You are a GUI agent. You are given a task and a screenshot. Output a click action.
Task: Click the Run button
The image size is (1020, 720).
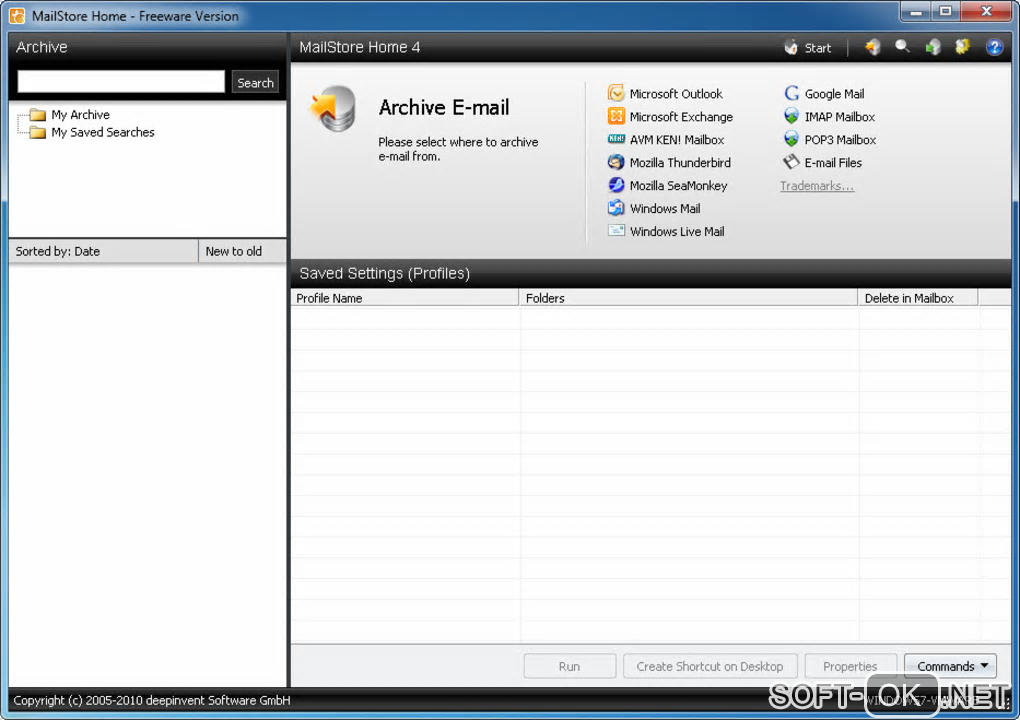tap(569, 666)
